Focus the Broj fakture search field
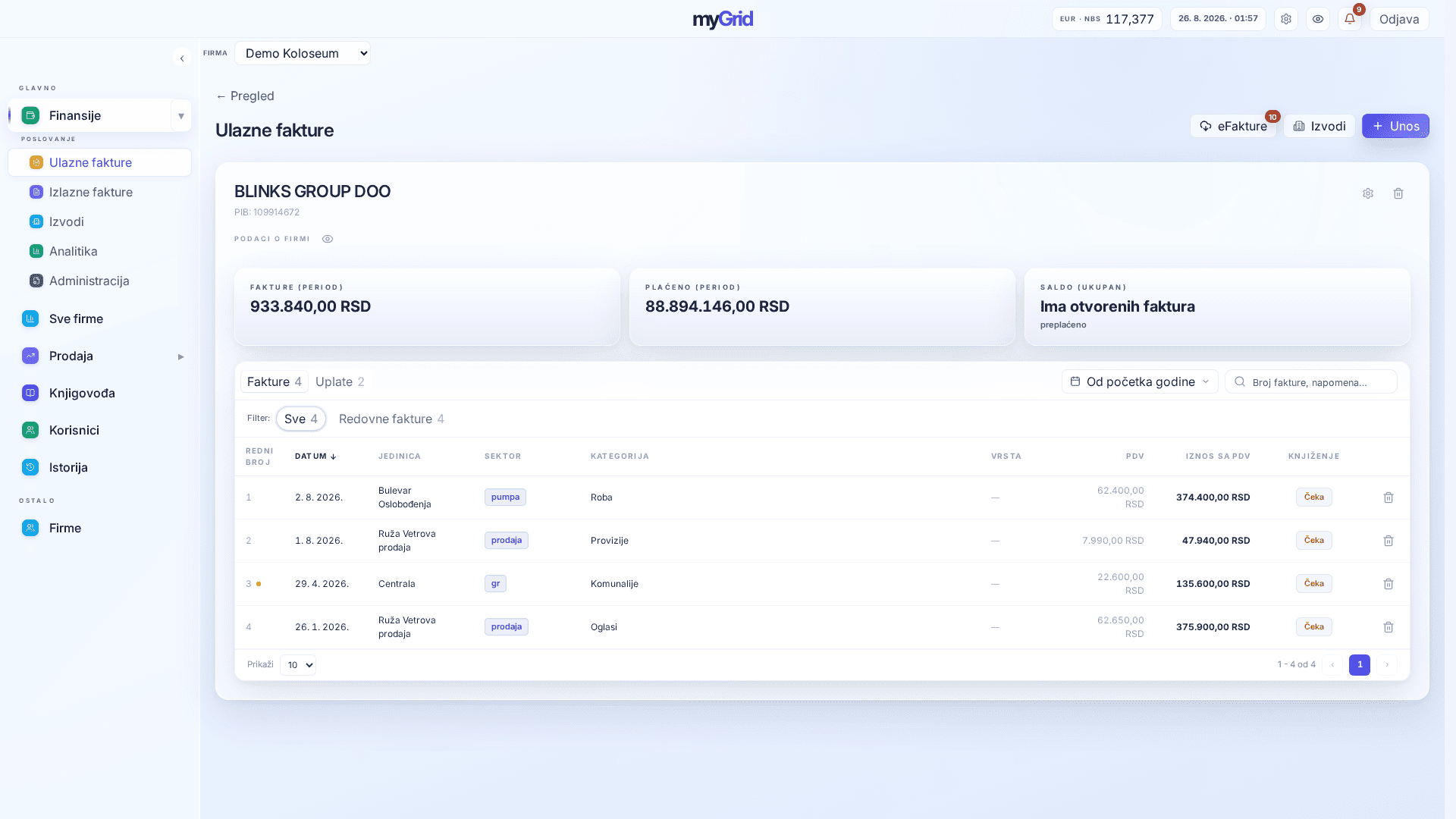 pyautogui.click(x=1311, y=381)
